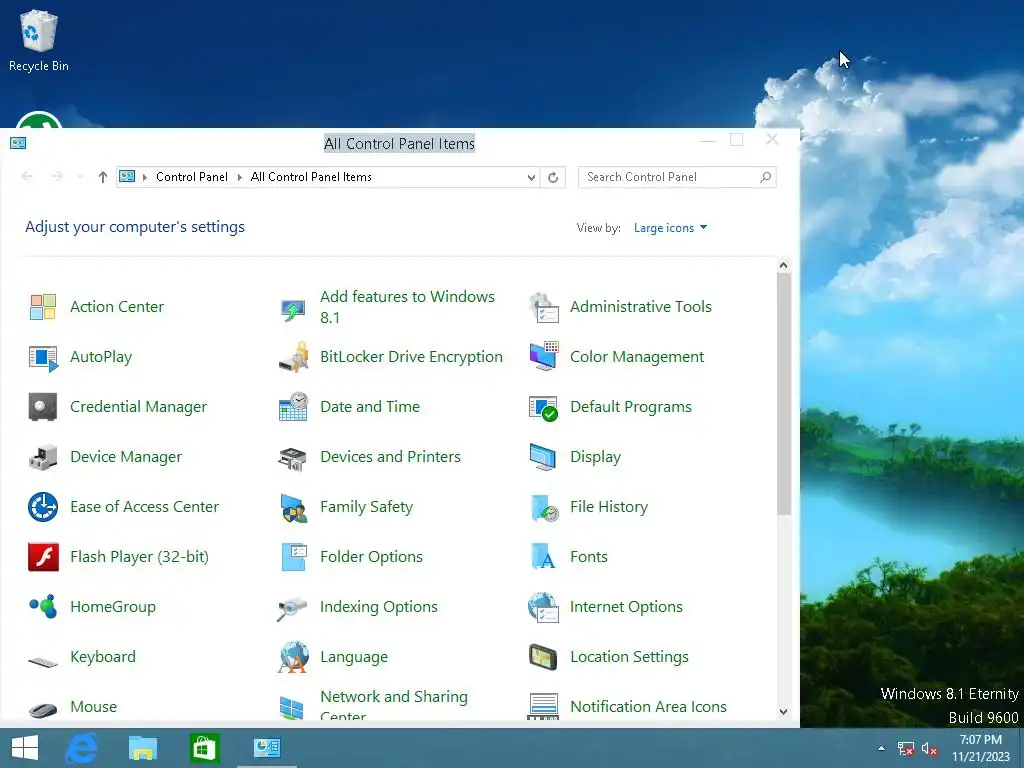
Task: Click the Default Programs icon
Action: (x=543, y=408)
